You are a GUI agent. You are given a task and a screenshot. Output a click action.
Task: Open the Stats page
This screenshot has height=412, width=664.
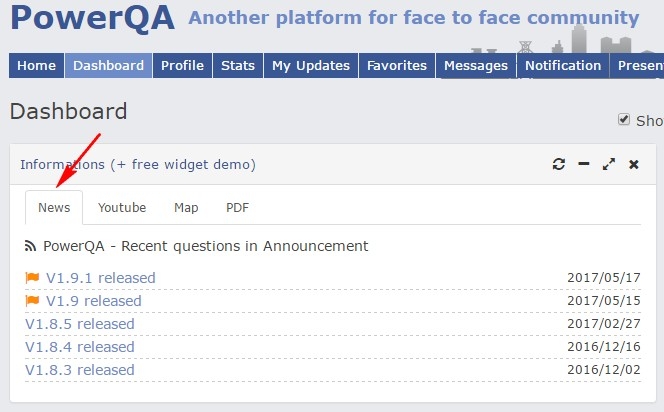[x=238, y=65]
